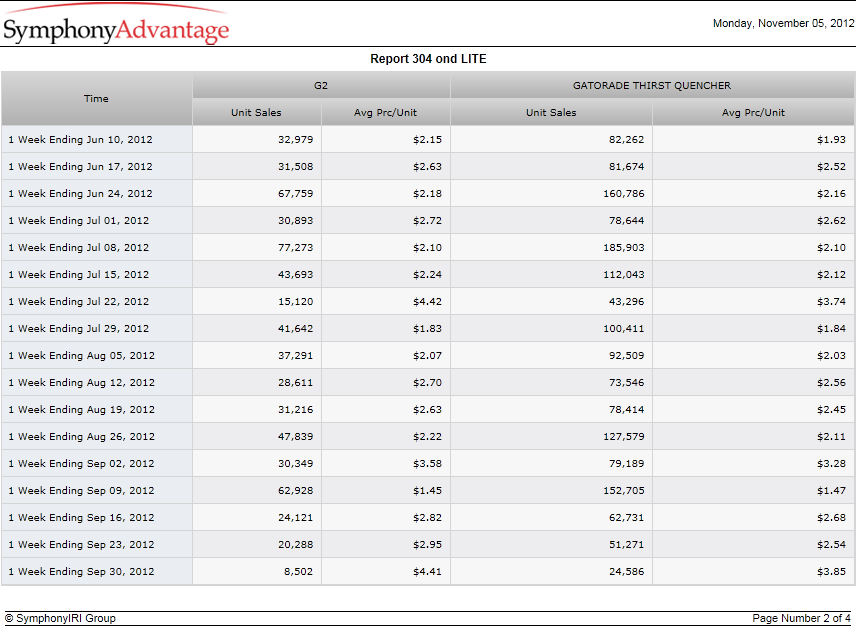Select the row label 1 Week Ending Aug 12, 2012

click(x=81, y=383)
